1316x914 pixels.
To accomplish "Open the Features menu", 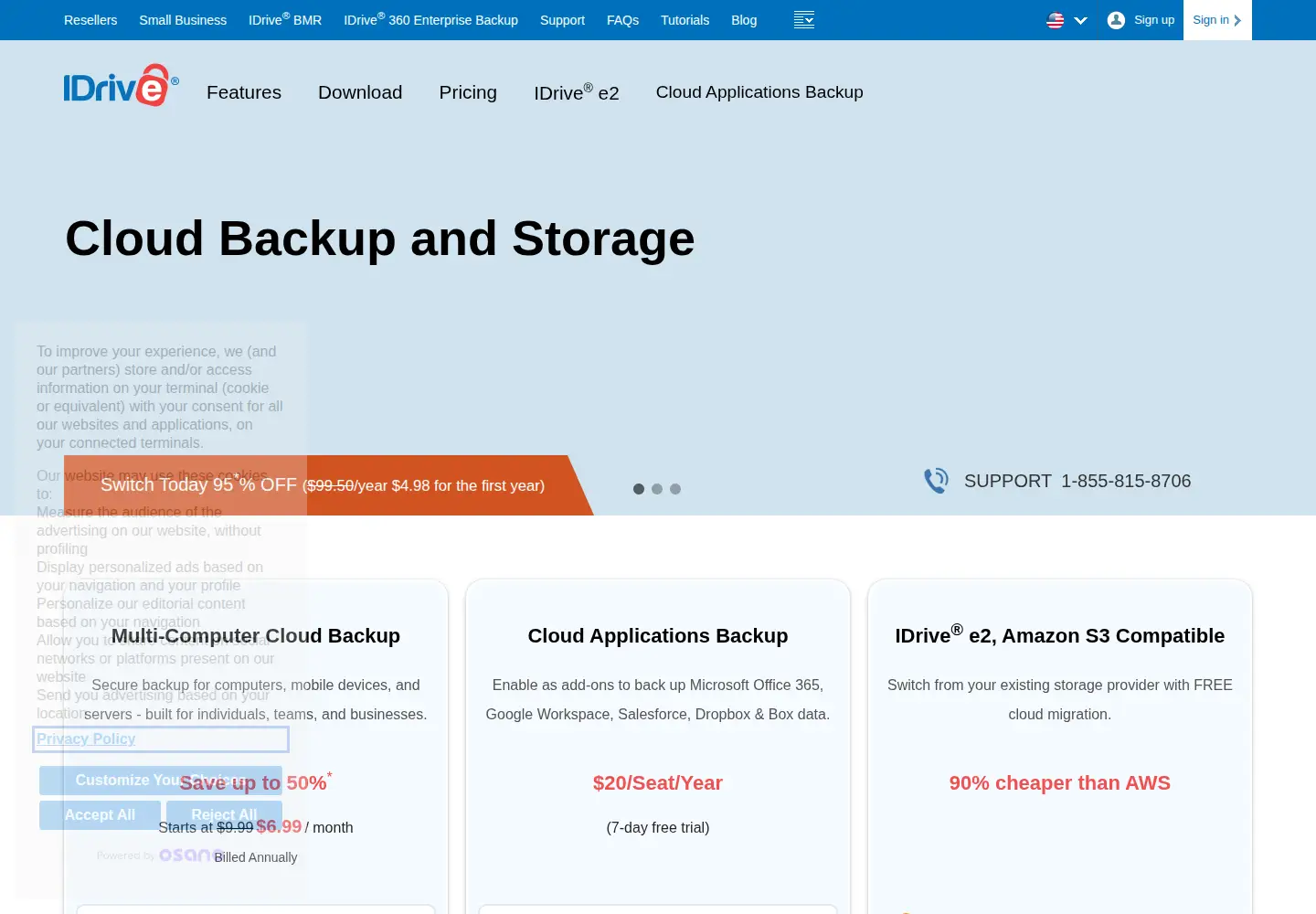I will coord(244,92).
